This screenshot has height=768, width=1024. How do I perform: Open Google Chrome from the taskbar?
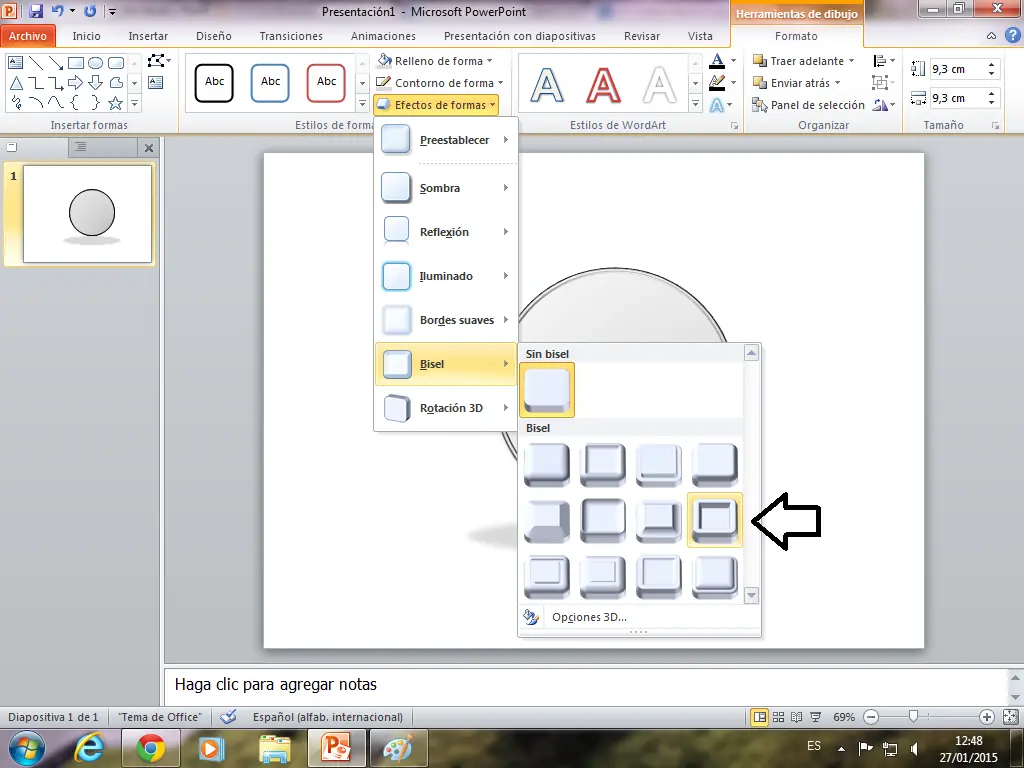150,748
